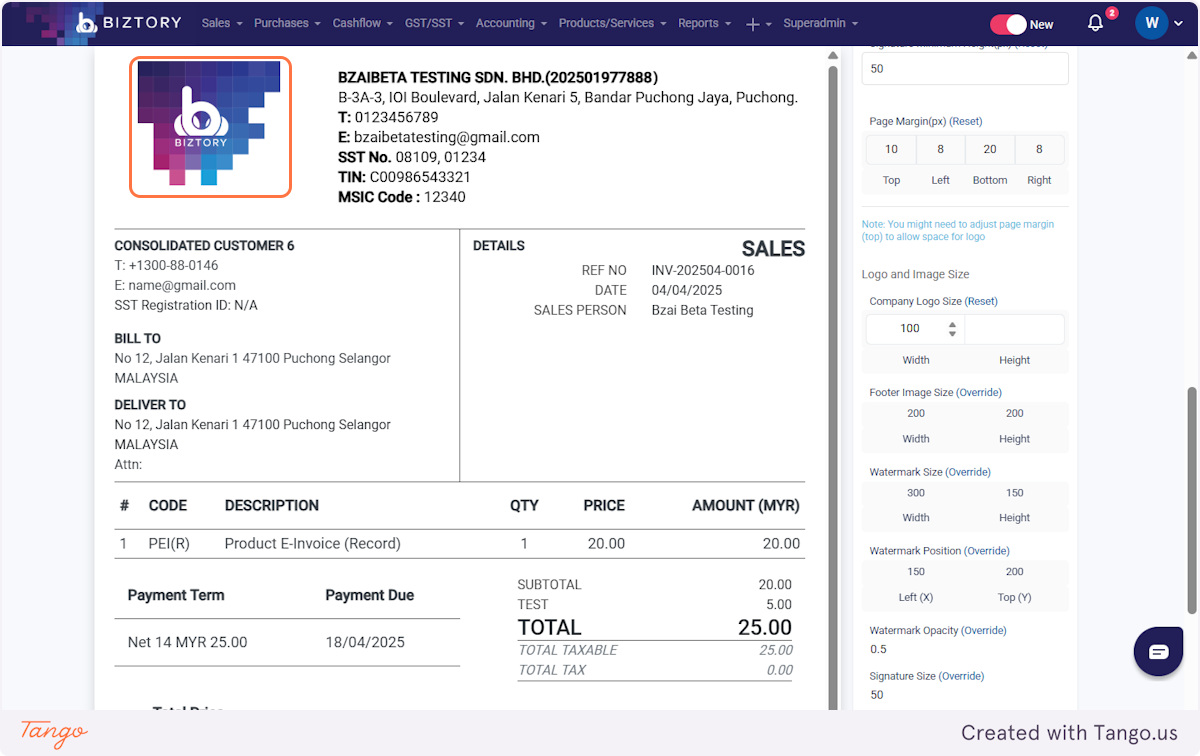Select customer name CONSOLIDATED CUSTOMER 6

tap(204, 246)
